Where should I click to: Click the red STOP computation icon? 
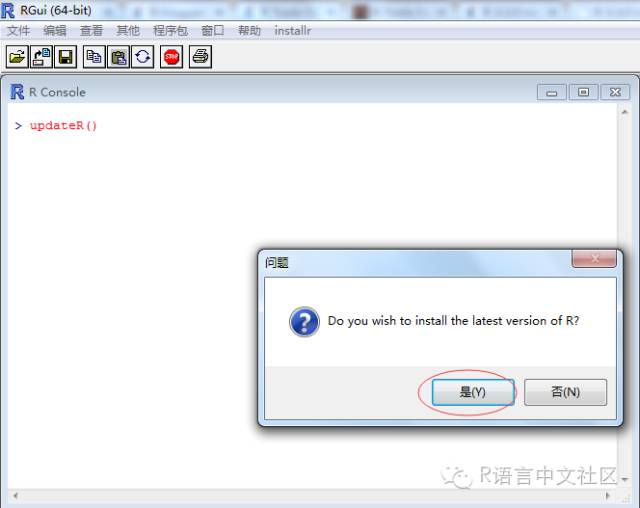pos(171,57)
